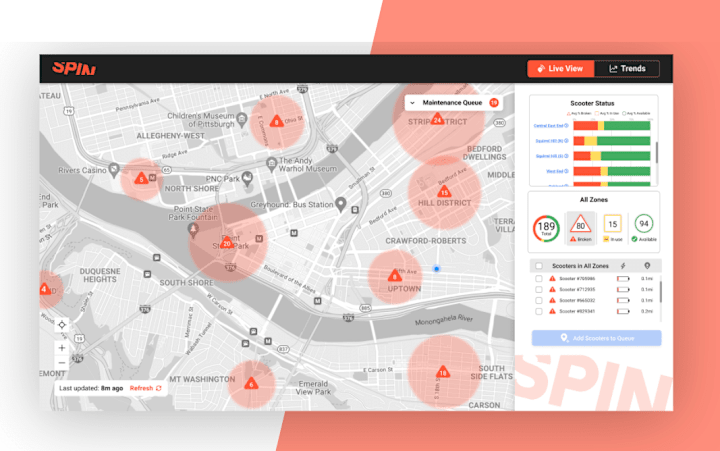The height and width of the screenshot is (451, 720).
Task: Click the Central East End status bar
Action: (612, 126)
